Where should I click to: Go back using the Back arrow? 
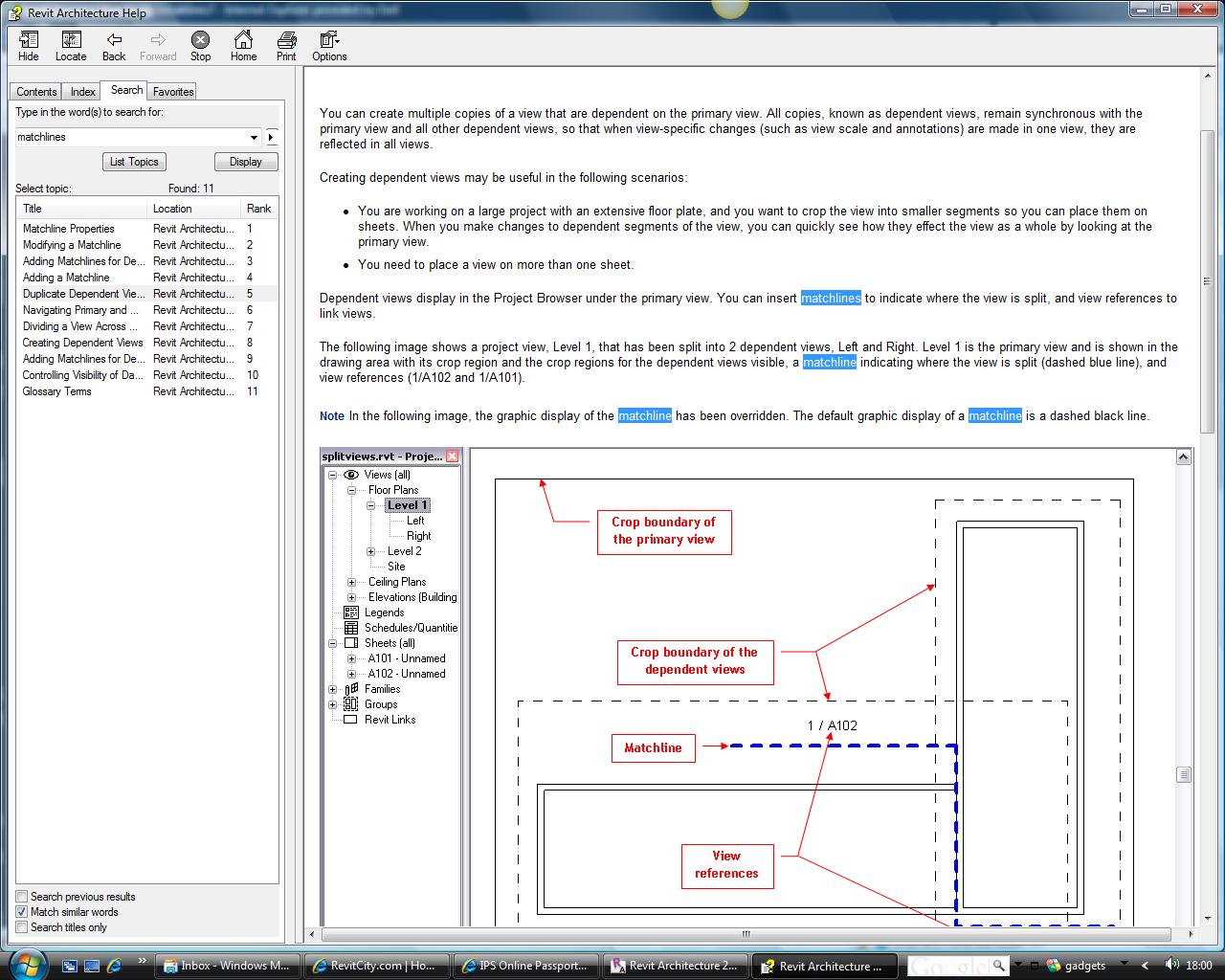[114, 45]
